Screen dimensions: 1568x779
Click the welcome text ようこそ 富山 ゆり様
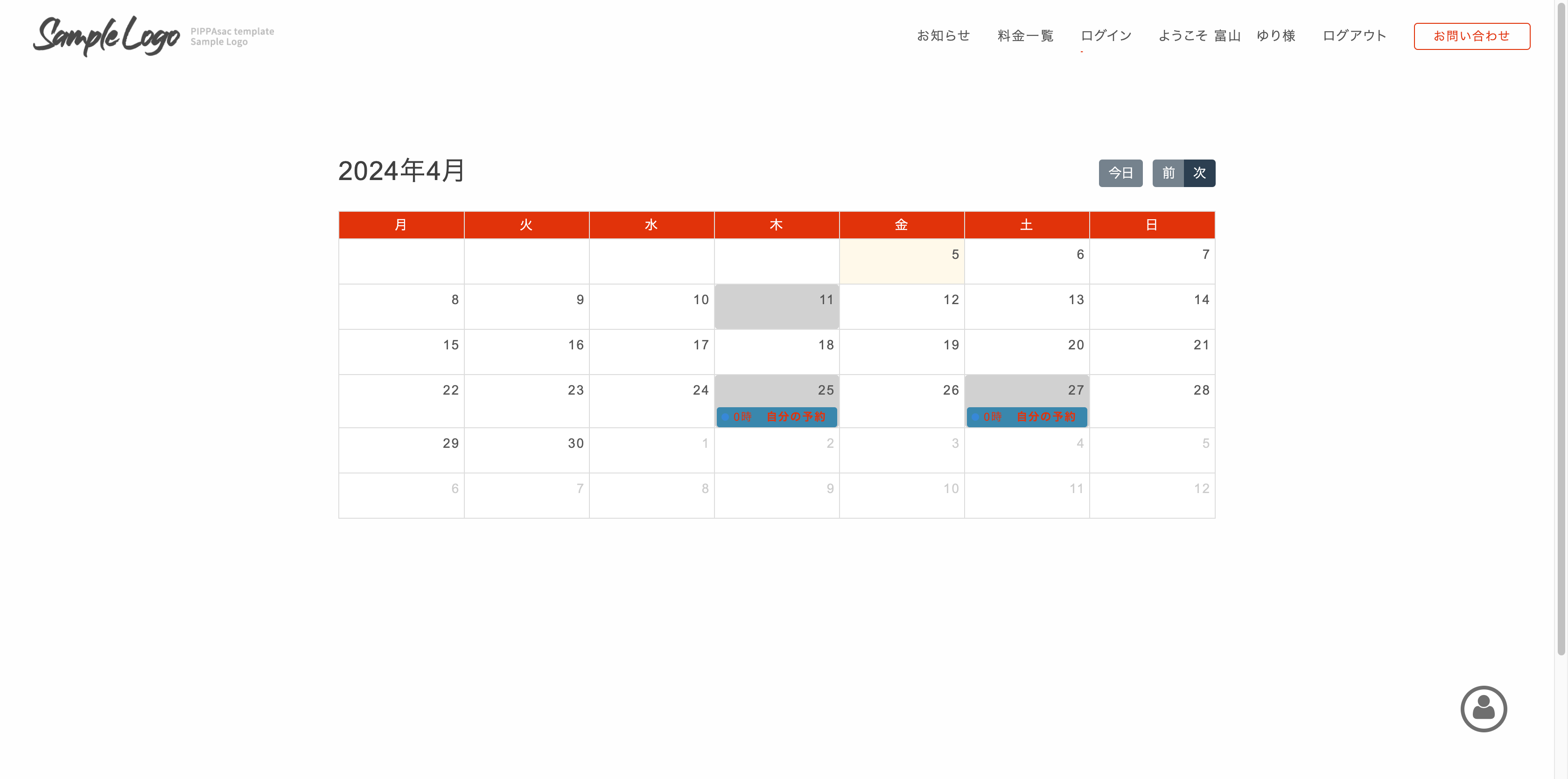pyautogui.click(x=1226, y=36)
